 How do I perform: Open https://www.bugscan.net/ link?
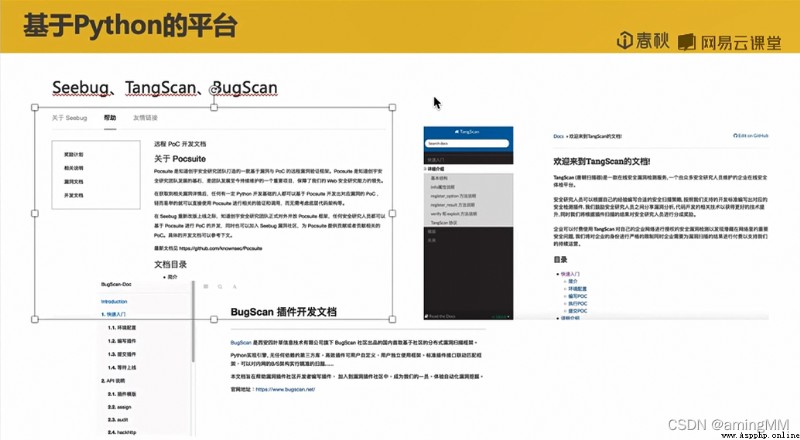pyautogui.click(x=285, y=389)
